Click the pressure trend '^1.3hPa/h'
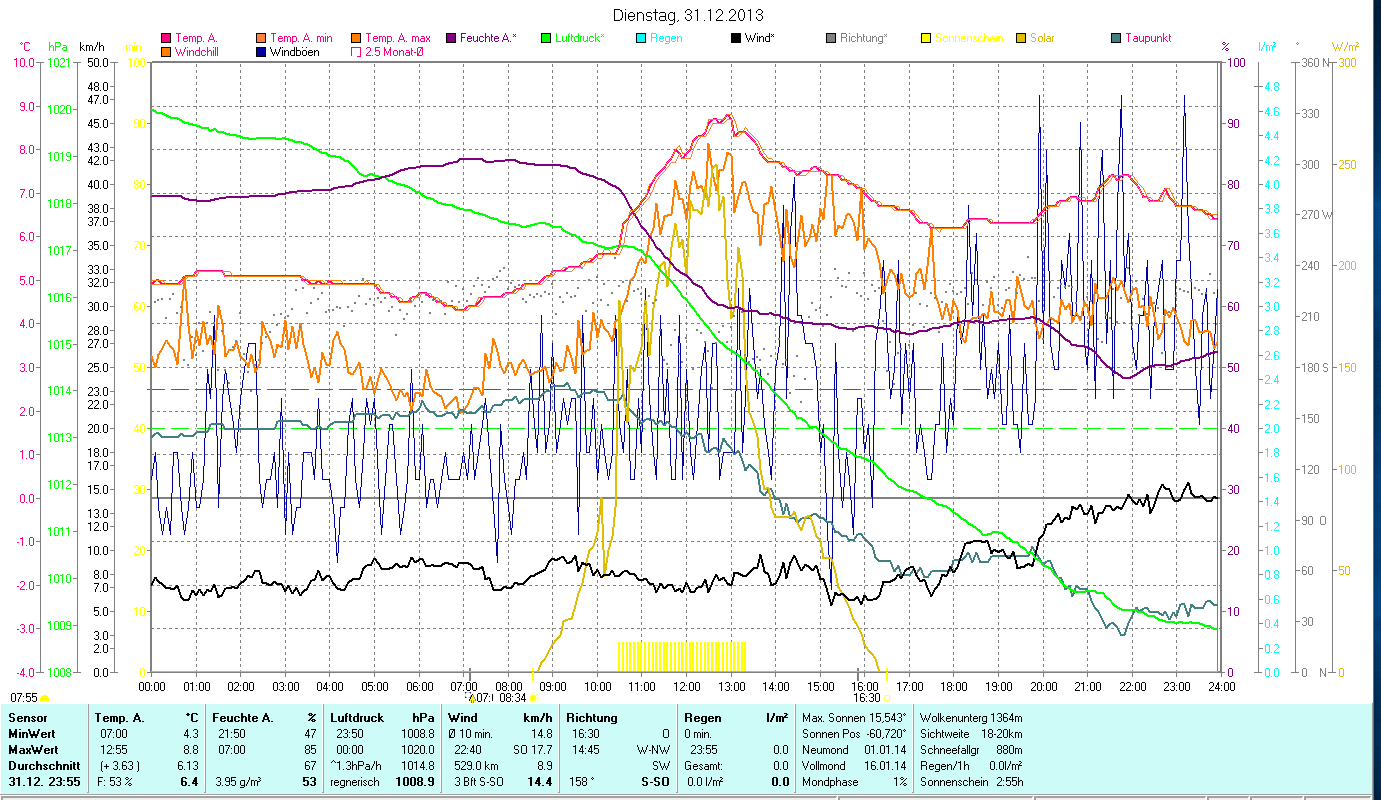The height and width of the screenshot is (800, 1381). [x=356, y=766]
